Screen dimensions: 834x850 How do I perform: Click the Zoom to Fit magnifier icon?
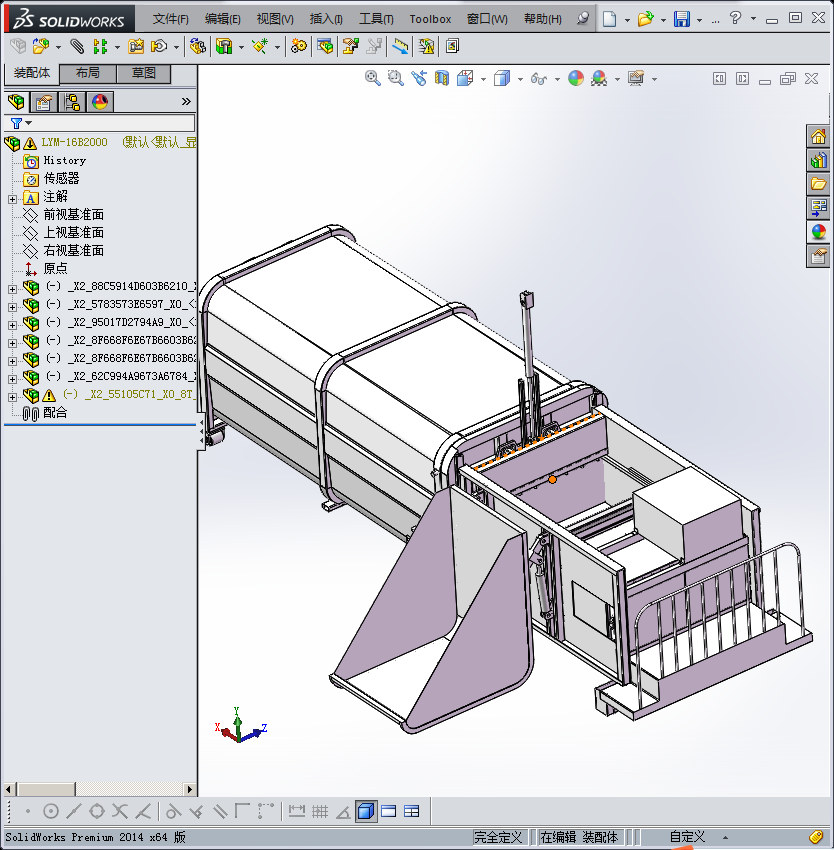click(x=372, y=78)
